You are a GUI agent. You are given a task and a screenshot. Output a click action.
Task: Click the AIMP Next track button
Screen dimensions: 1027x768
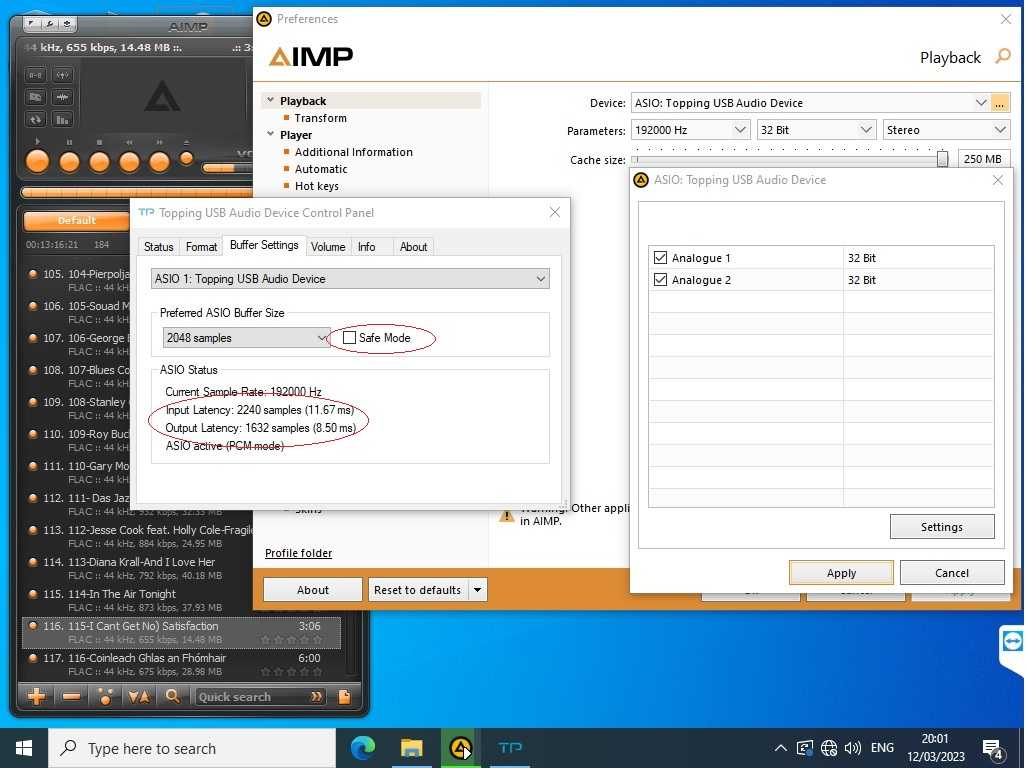click(x=159, y=162)
